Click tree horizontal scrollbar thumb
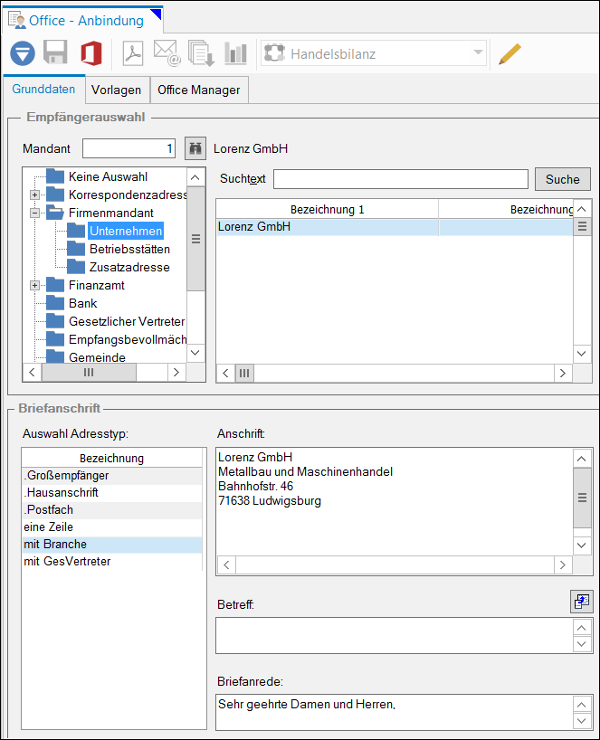600x740 pixels. [89, 372]
